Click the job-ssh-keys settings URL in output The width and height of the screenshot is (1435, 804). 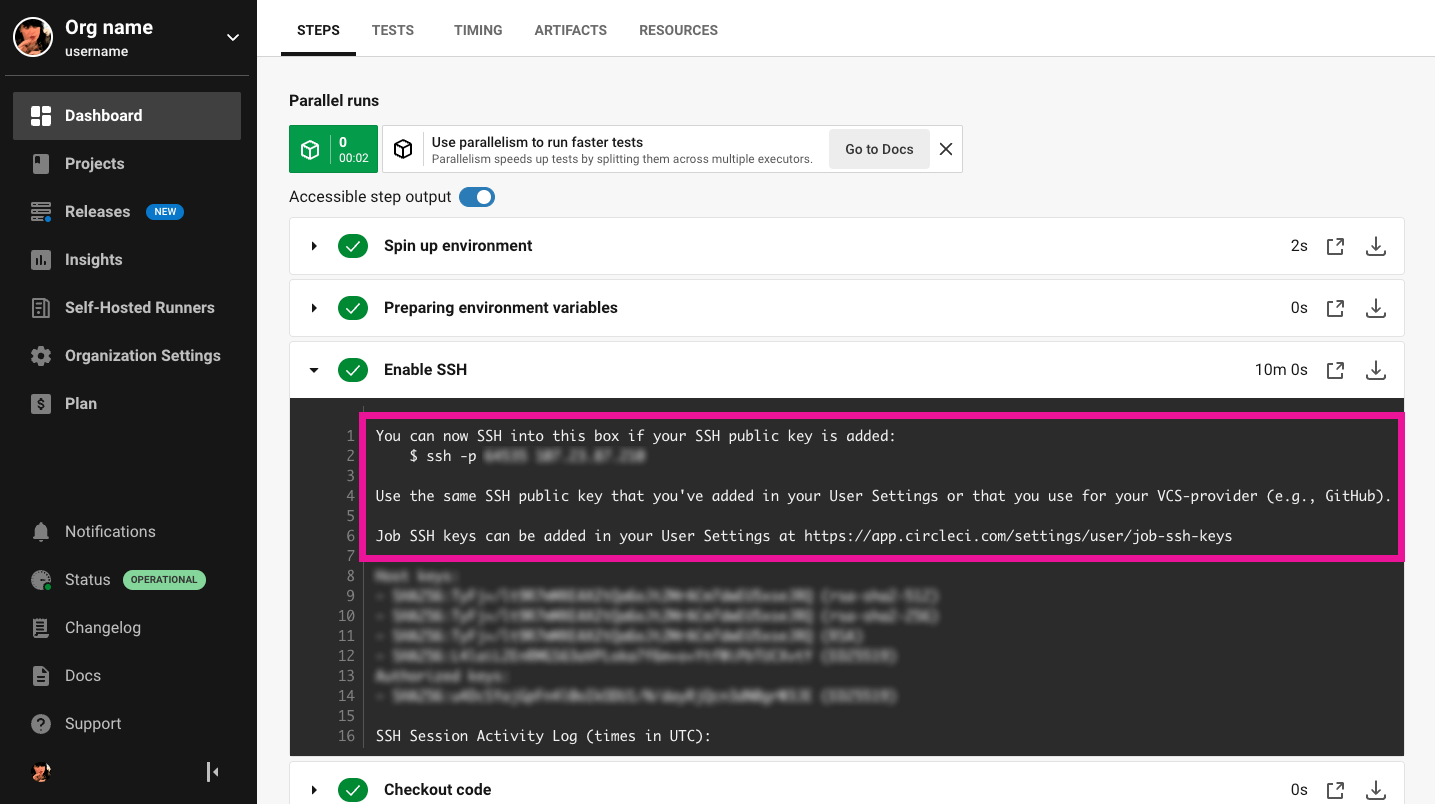(x=1018, y=536)
